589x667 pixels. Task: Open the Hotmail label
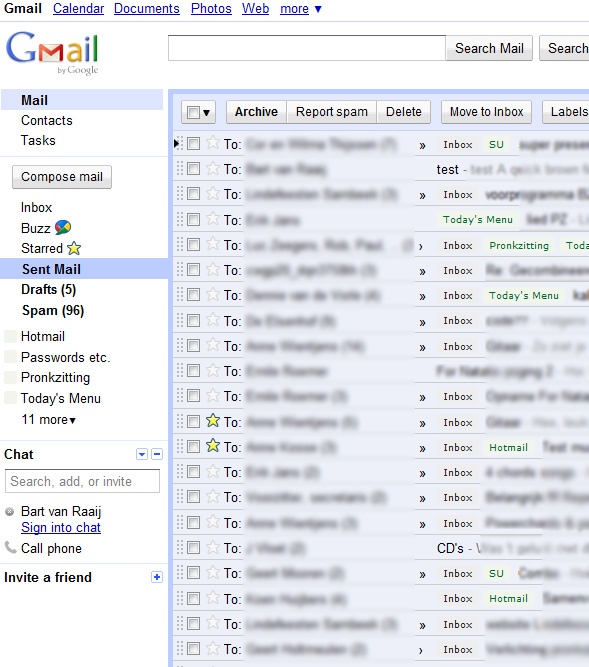pyautogui.click(x=43, y=336)
